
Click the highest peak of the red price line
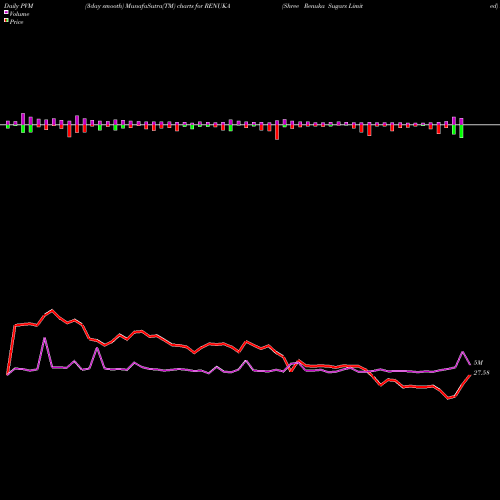coord(52,310)
